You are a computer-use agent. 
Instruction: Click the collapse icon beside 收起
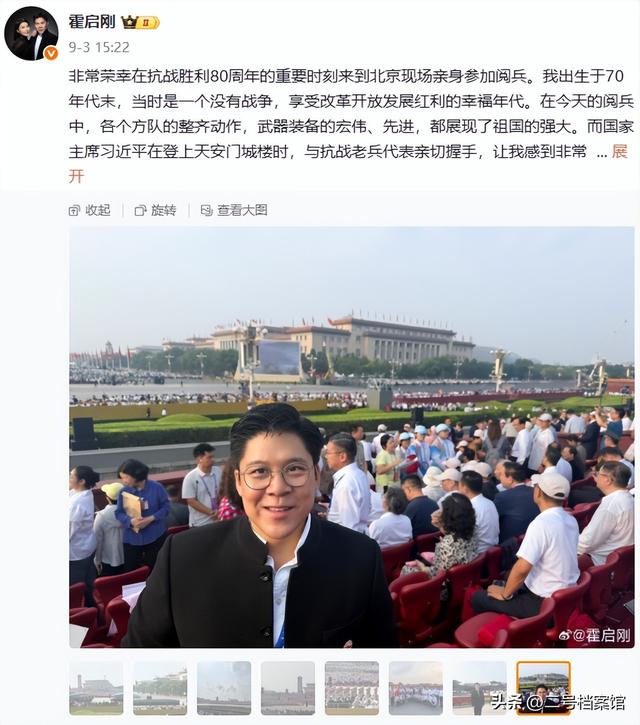pyautogui.click(x=74, y=211)
